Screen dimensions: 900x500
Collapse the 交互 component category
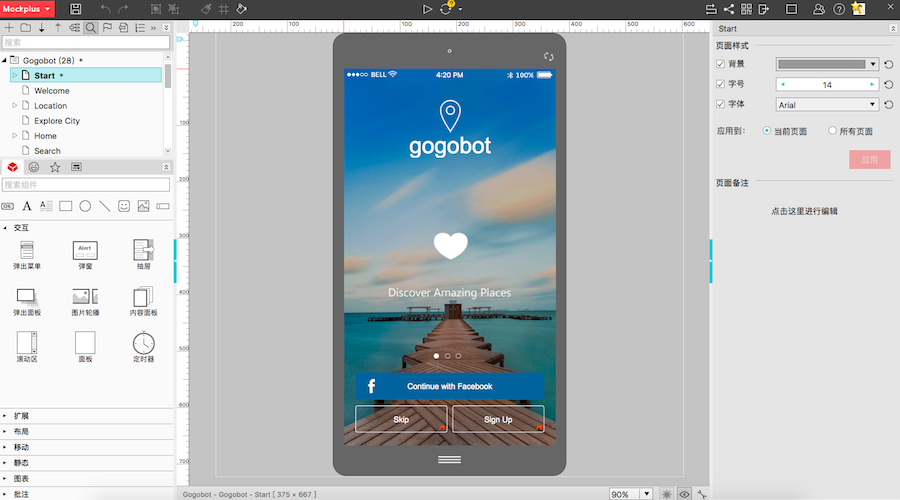[x=5, y=228]
